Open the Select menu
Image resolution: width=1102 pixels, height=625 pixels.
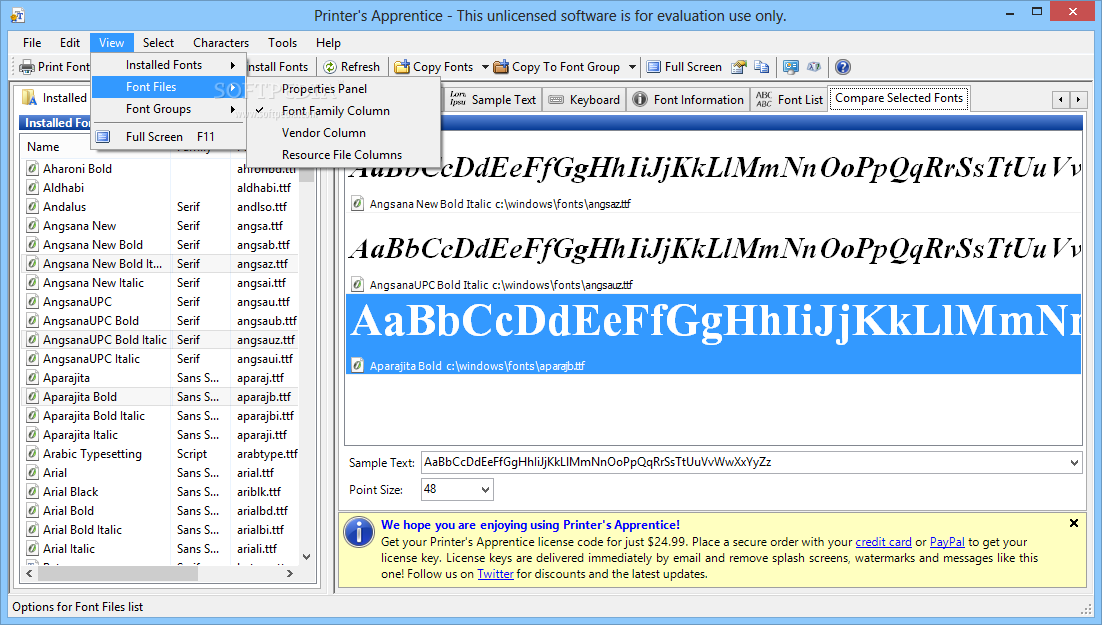point(158,43)
